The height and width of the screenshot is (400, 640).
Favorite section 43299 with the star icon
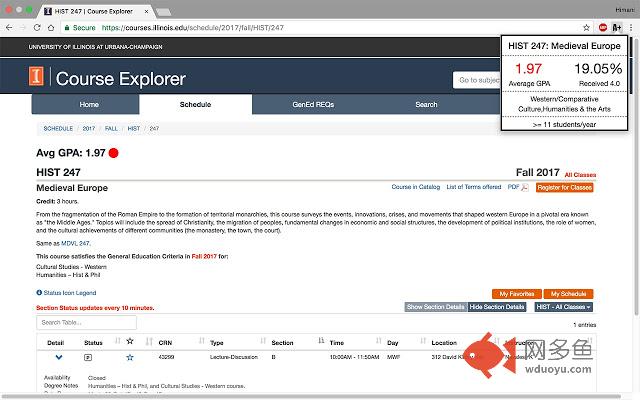(130, 358)
